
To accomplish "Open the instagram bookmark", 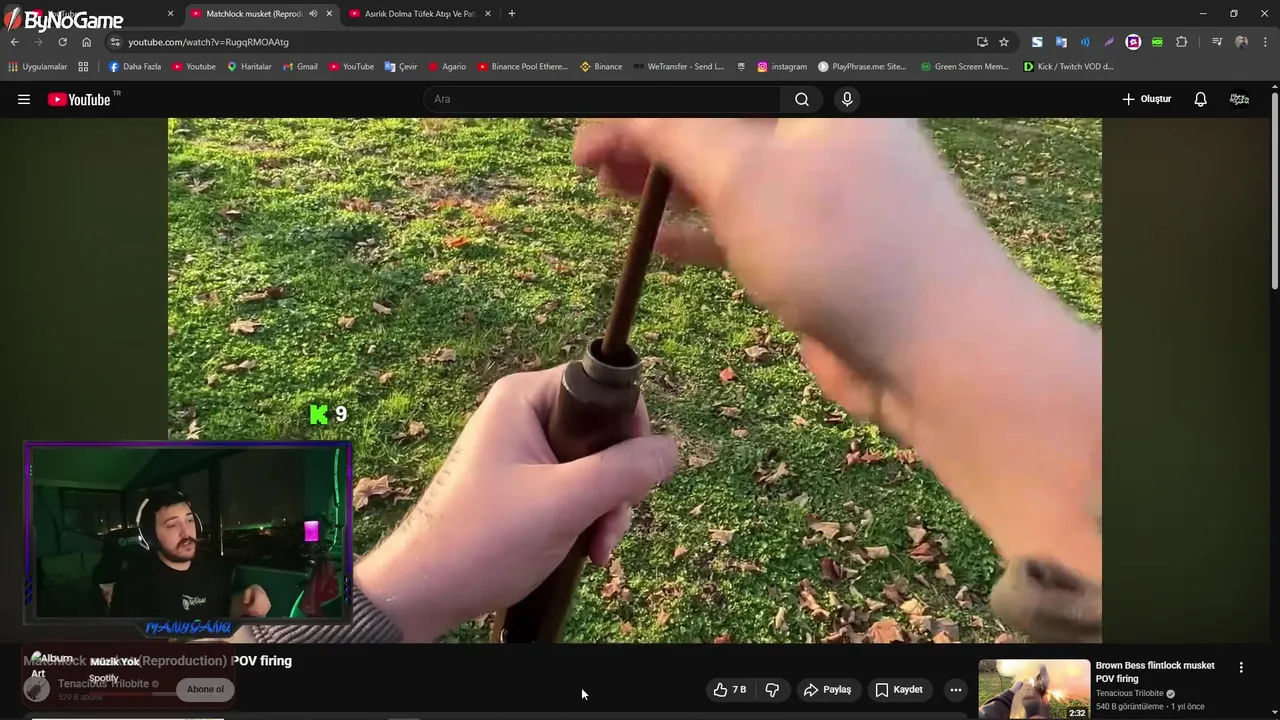I will 782,67.
